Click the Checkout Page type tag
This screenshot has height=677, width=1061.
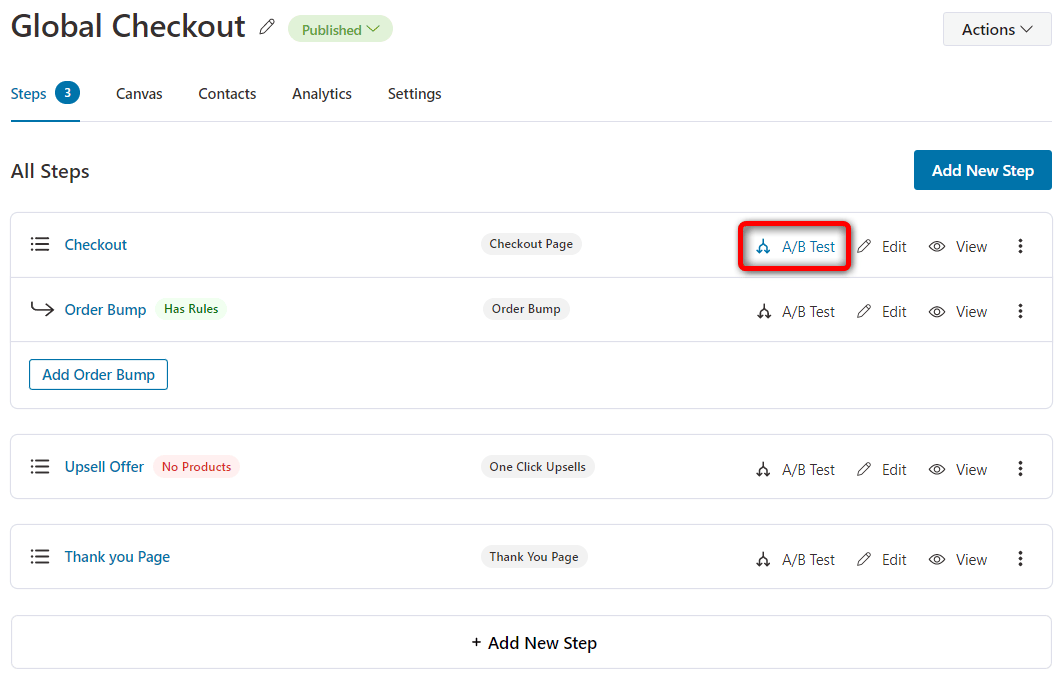click(x=531, y=244)
